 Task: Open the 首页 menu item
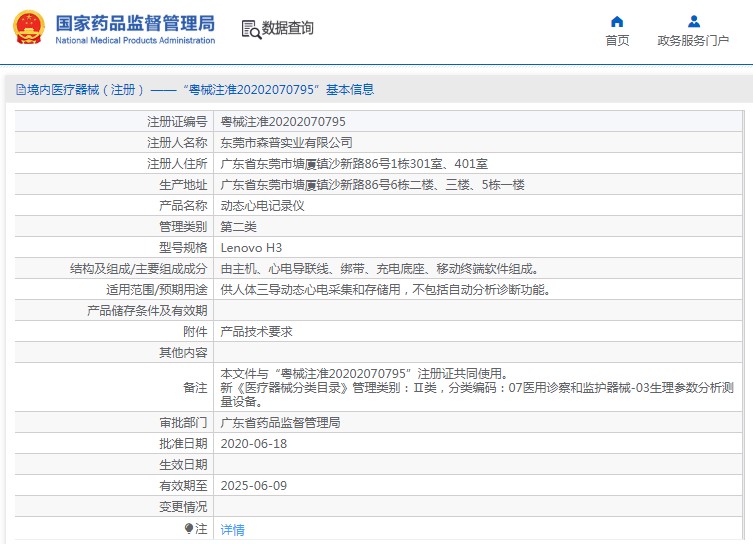[617, 41]
